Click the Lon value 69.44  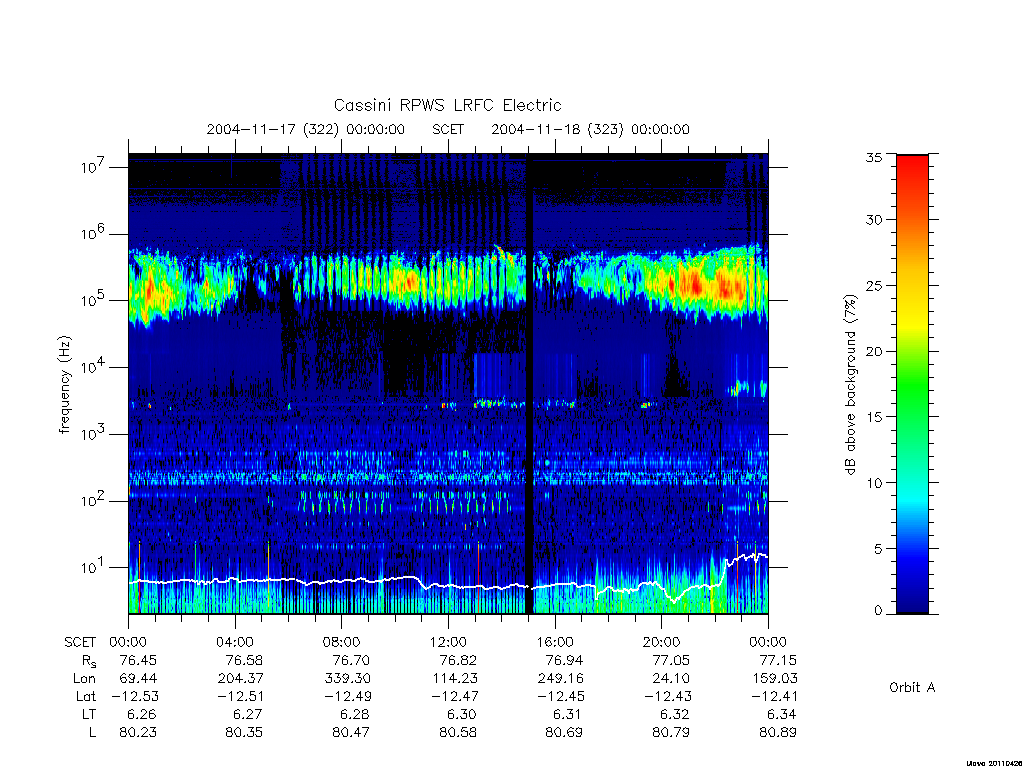138,679
